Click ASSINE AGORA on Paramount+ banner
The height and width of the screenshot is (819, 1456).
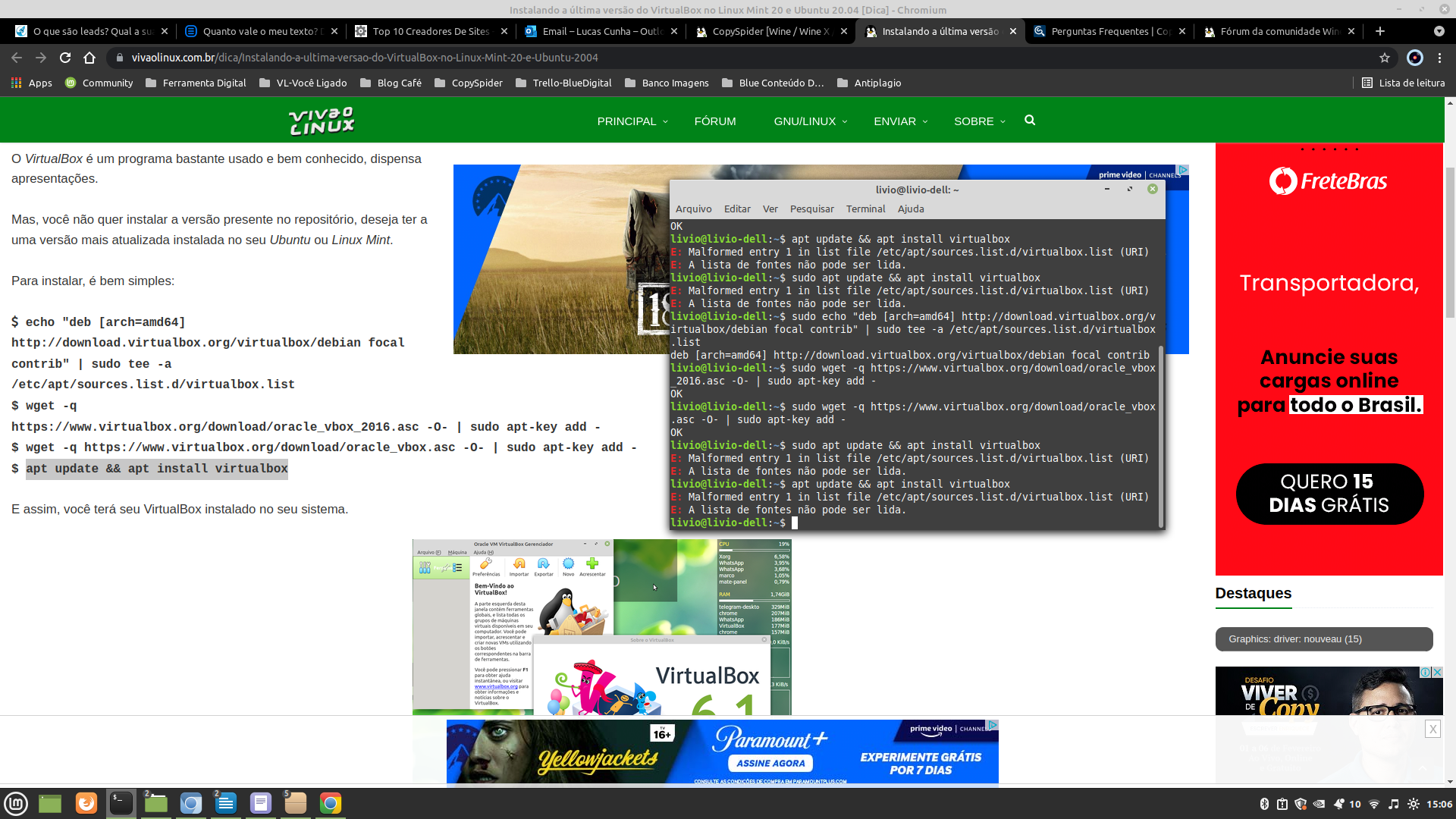(770, 763)
